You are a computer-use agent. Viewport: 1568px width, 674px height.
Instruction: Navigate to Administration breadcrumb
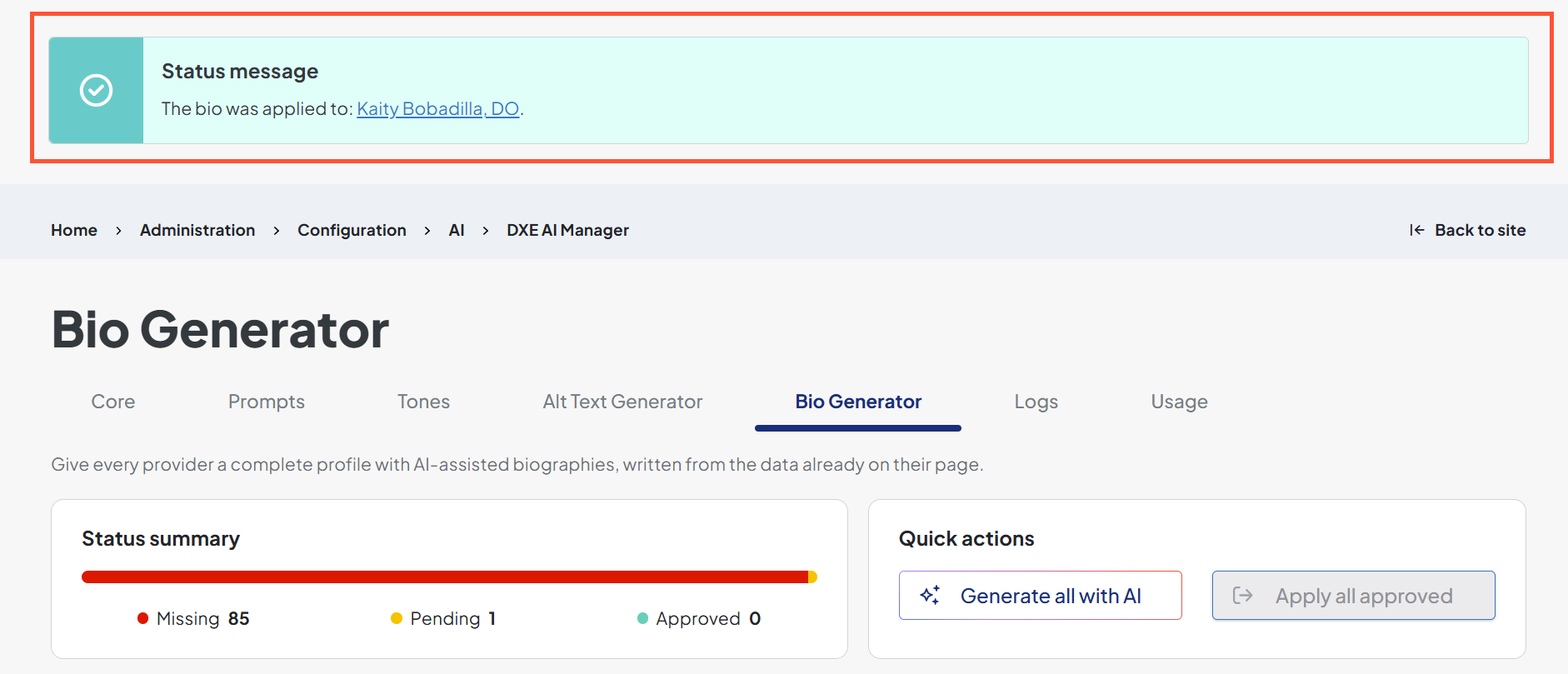pos(197,230)
